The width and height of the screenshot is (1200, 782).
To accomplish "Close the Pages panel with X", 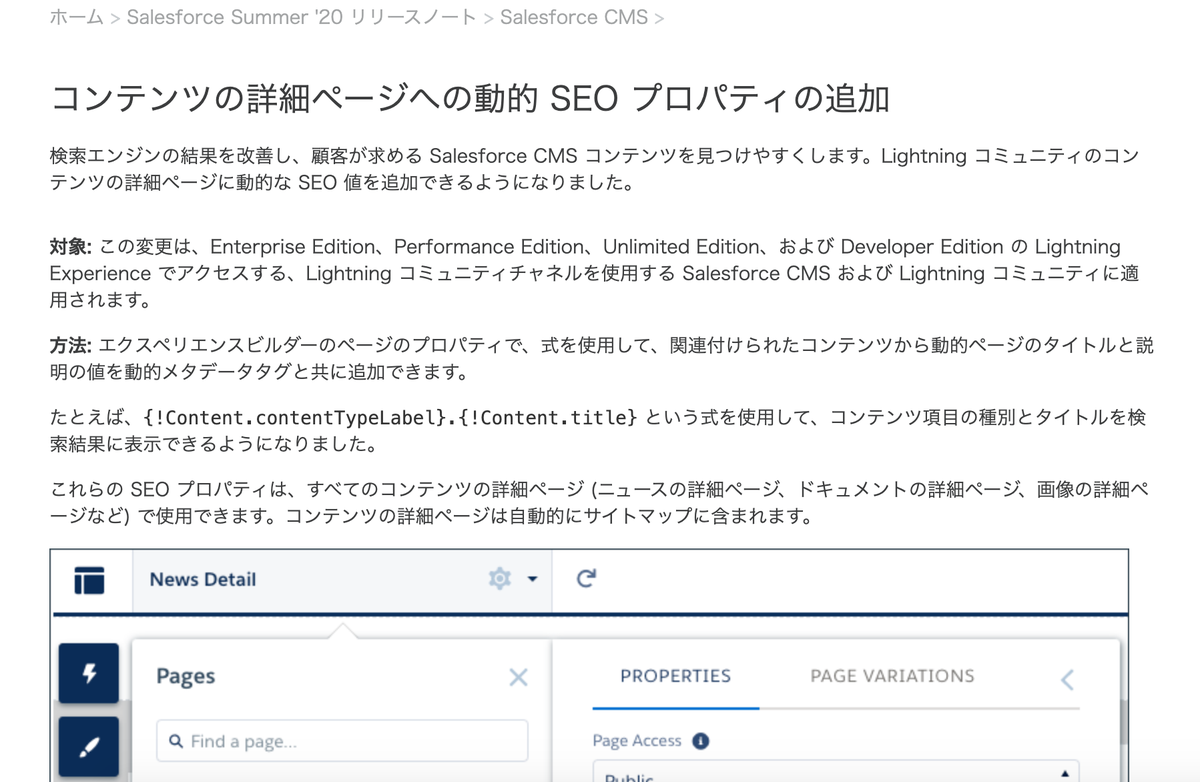I will pyautogui.click(x=518, y=677).
